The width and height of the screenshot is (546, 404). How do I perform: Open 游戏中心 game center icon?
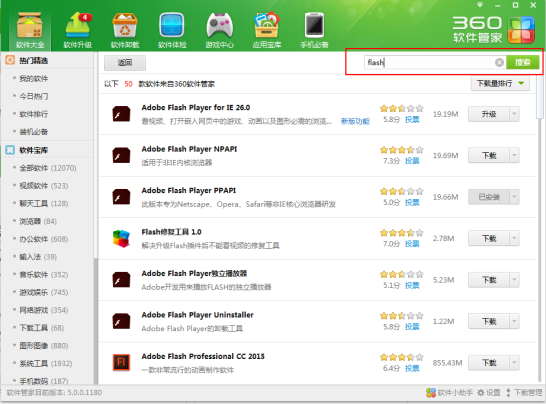point(219,30)
